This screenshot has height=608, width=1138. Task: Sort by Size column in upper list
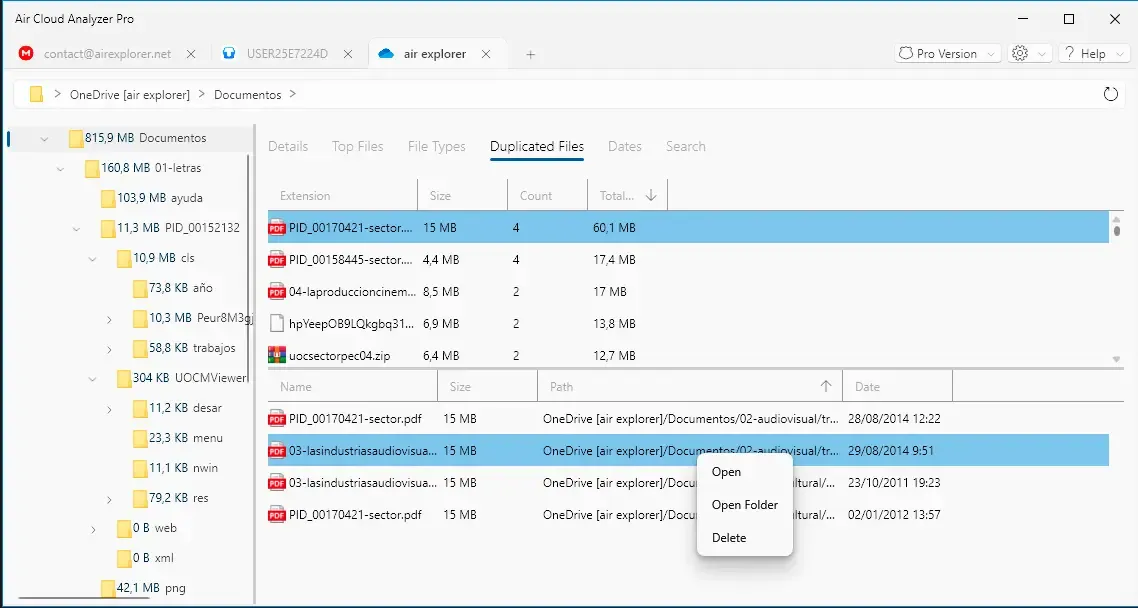462,195
